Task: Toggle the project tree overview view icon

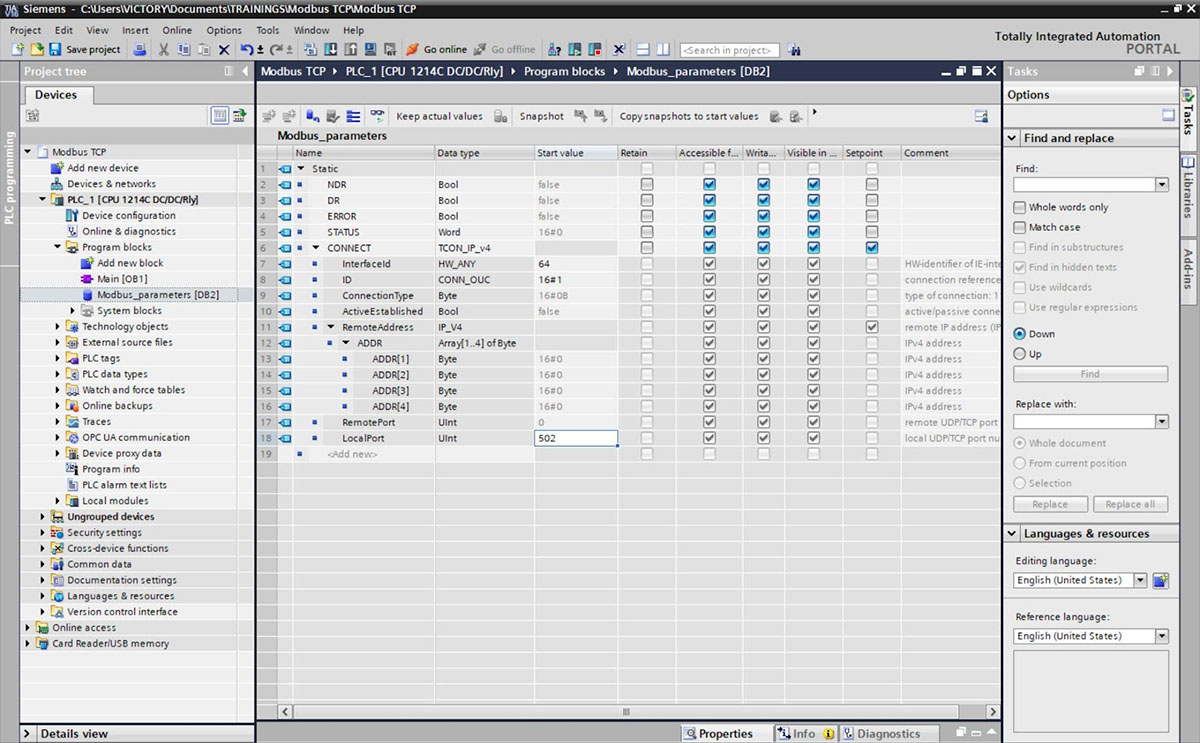Action: tap(220, 116)
